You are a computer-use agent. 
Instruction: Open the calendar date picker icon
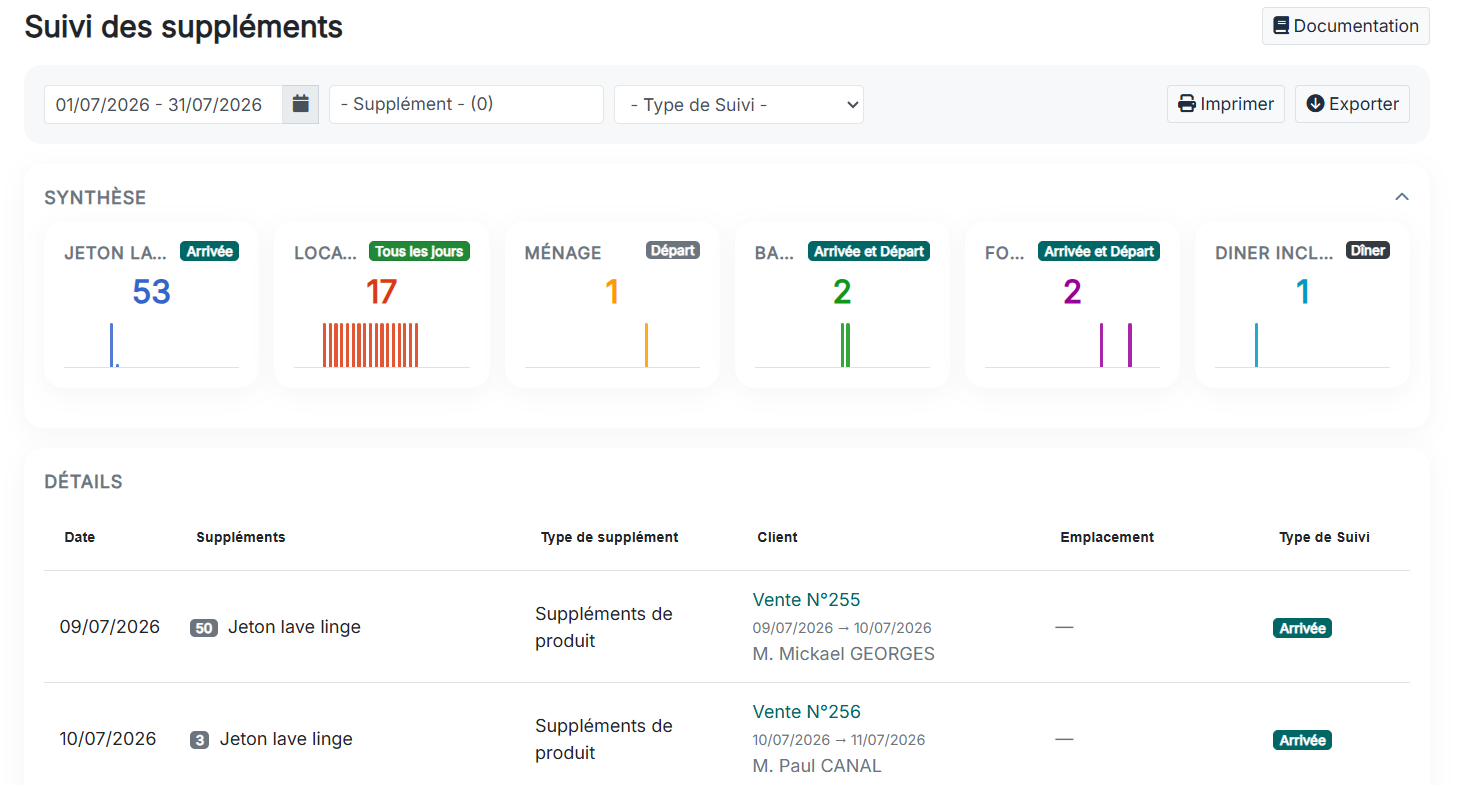point(300,104)
